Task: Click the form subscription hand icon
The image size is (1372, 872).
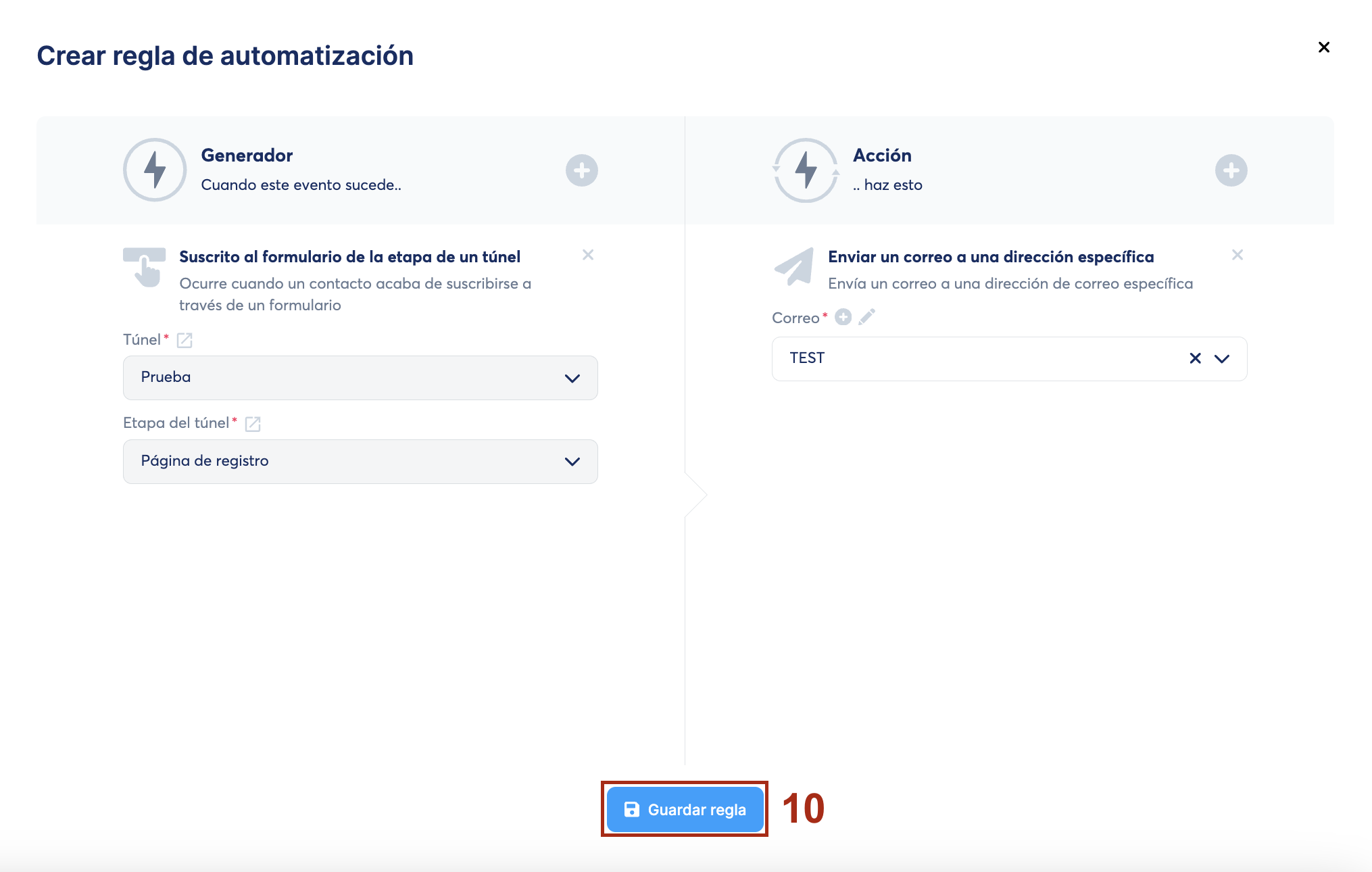Action: click(x=145, y=268)
